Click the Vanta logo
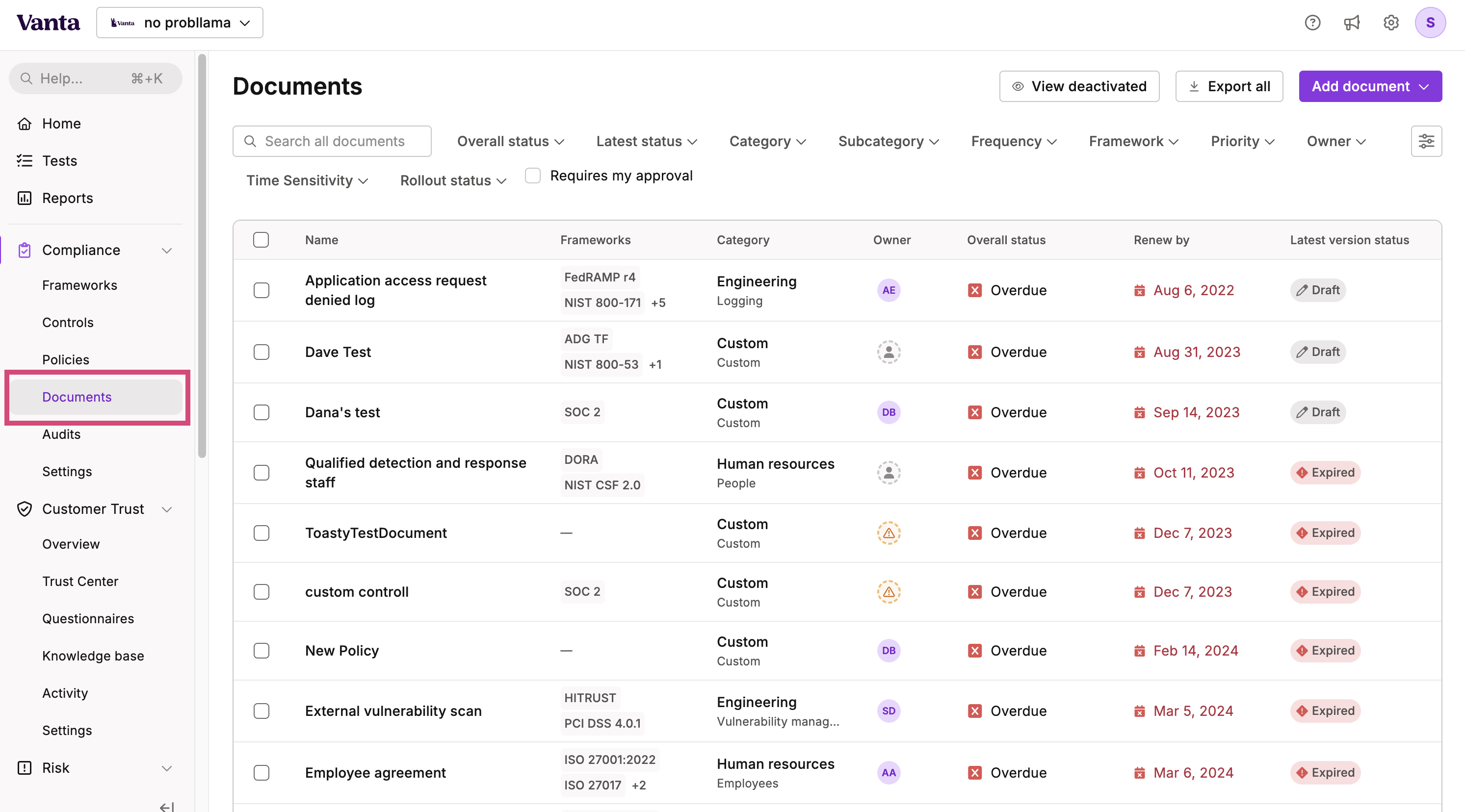This screenshot has width=1465, height=812. 49,23
